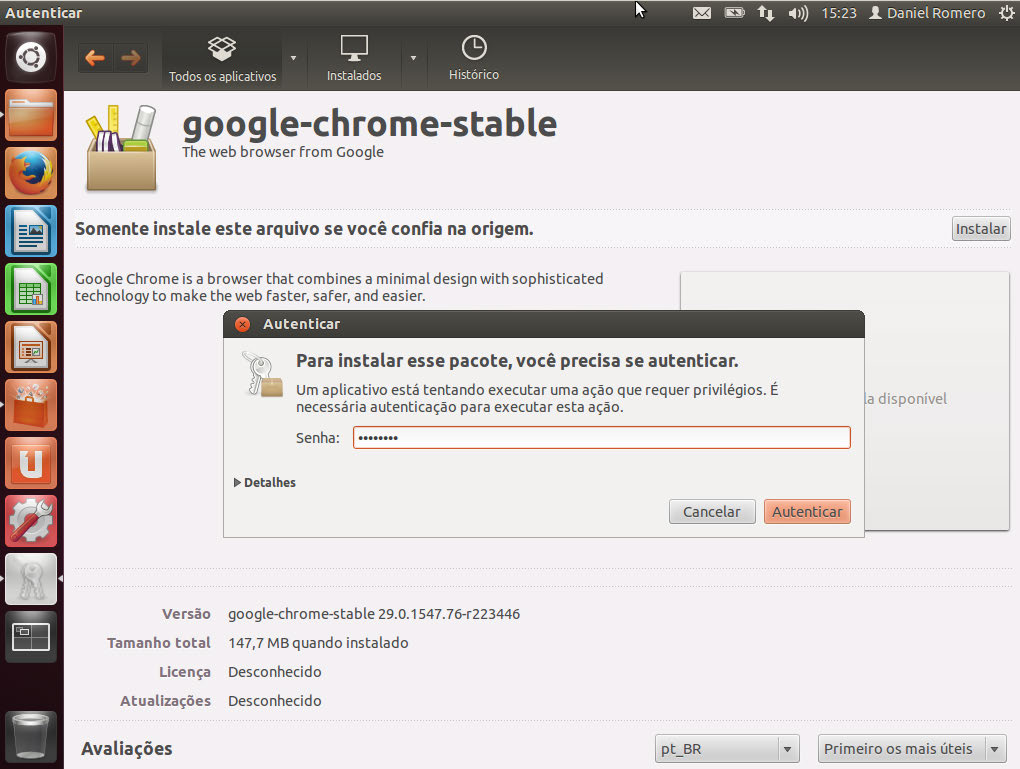Show Instalados applications
1020x769 pixels.
(354, 59)
